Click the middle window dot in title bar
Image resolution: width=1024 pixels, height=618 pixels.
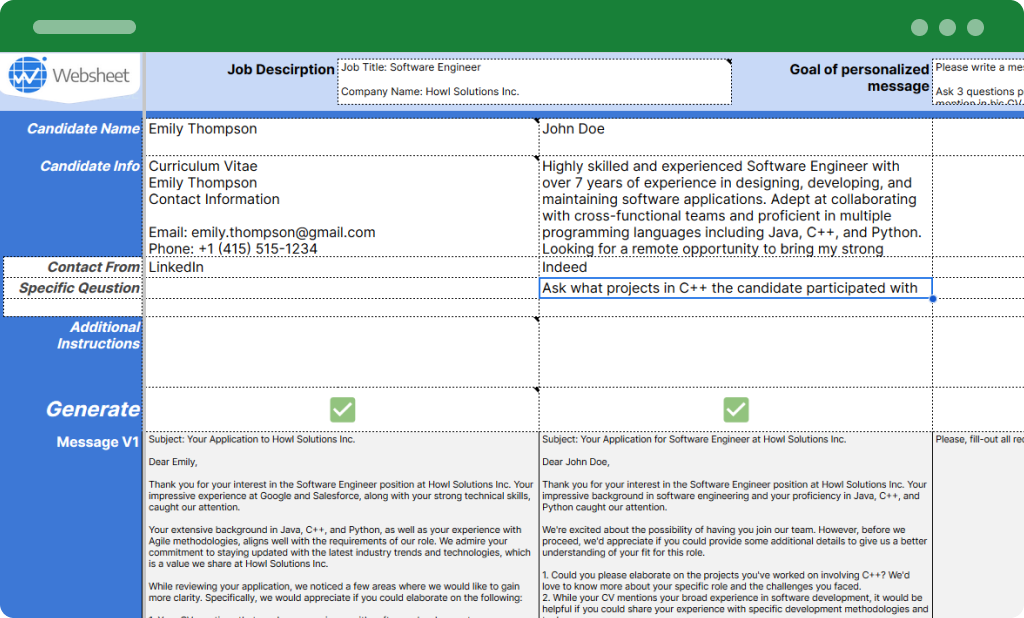coord(947,27)
